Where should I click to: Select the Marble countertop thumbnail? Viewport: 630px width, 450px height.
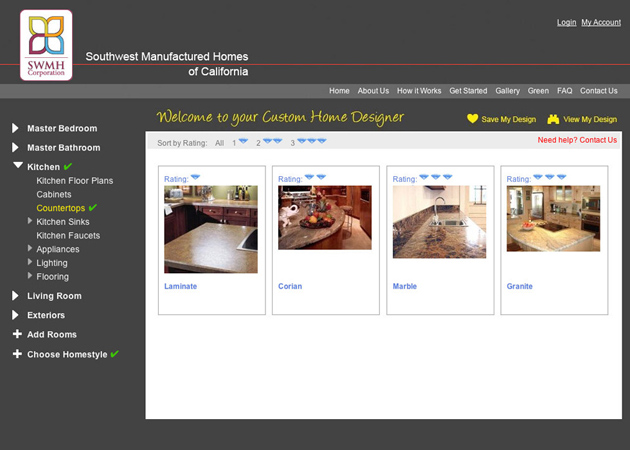click(440, 221)
